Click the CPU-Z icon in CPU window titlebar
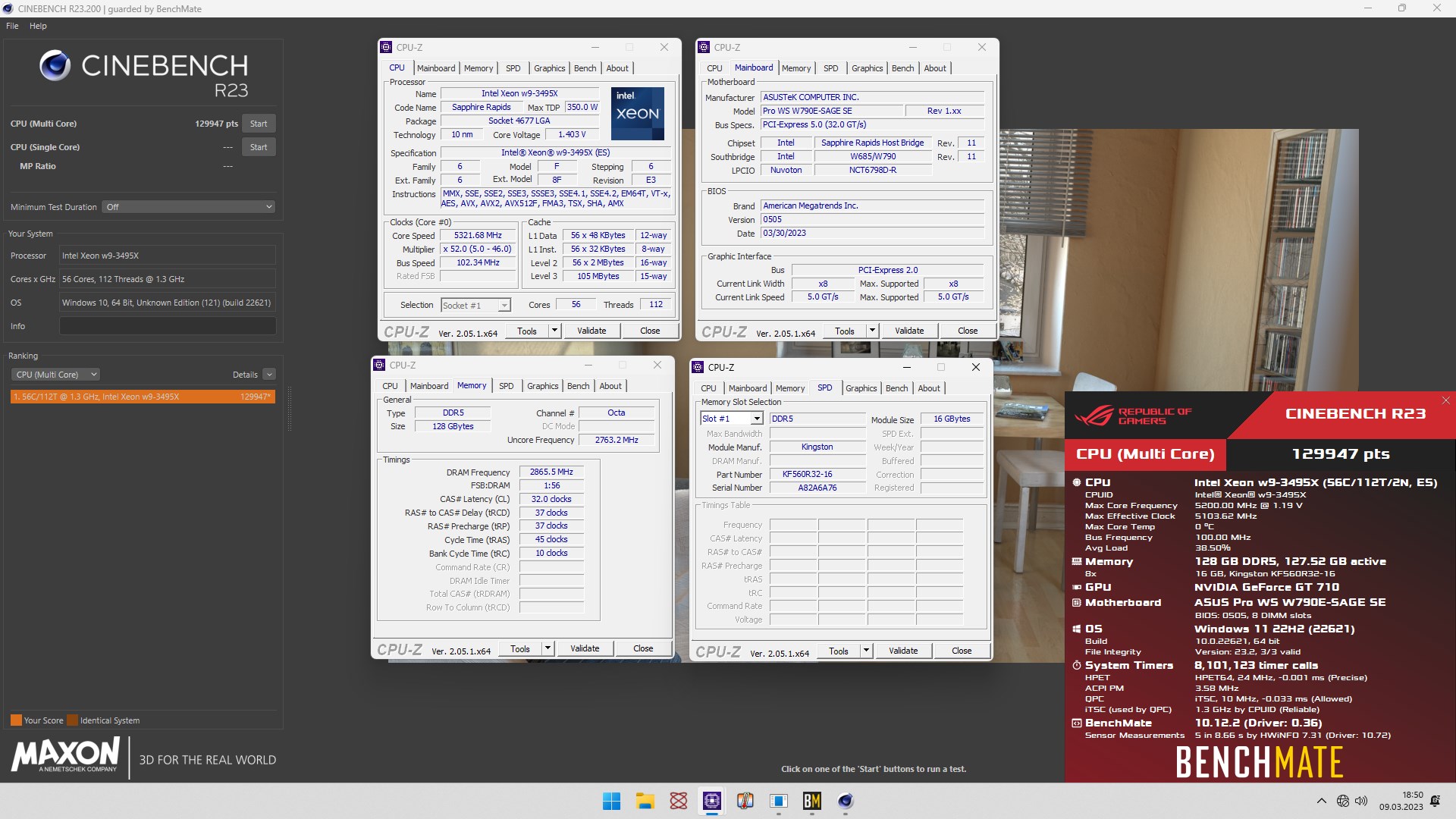This screenshot has width=1456, height=819. (x=386, y=47)
